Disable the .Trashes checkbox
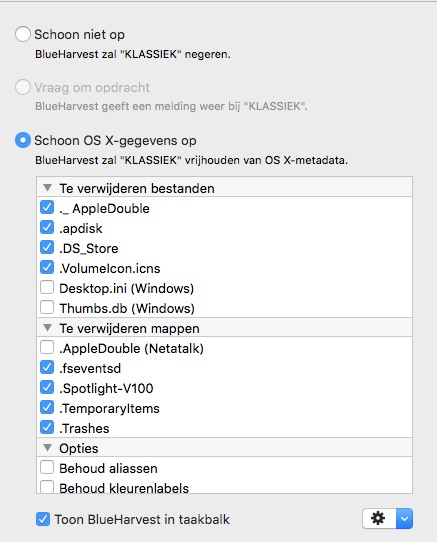The height and width of the screenshot is (542, 437). click(x=47, y=428)
